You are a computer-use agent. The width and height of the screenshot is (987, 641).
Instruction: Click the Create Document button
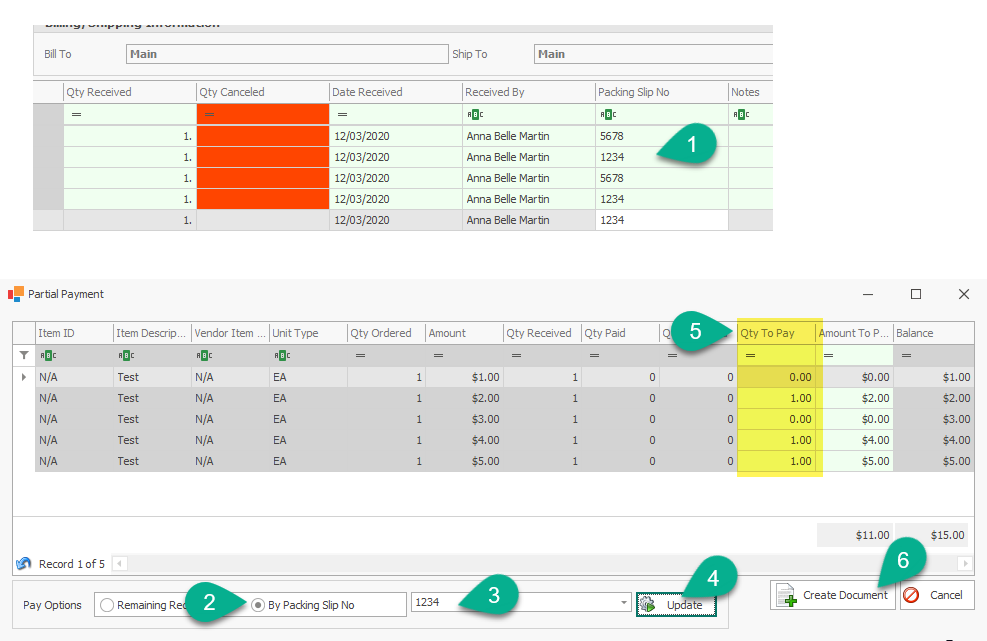tap(832, 595)
